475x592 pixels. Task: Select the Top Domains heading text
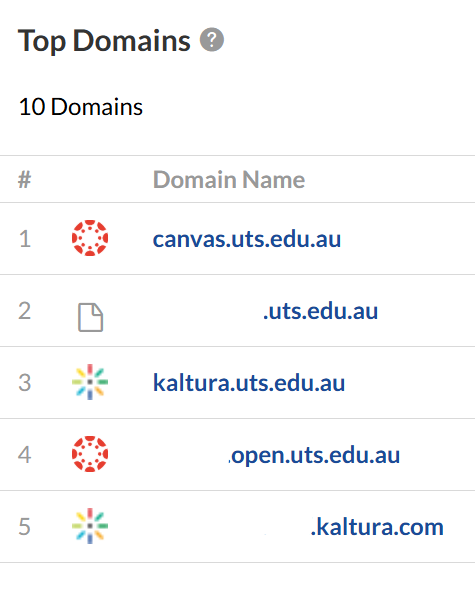coord(104,40)
